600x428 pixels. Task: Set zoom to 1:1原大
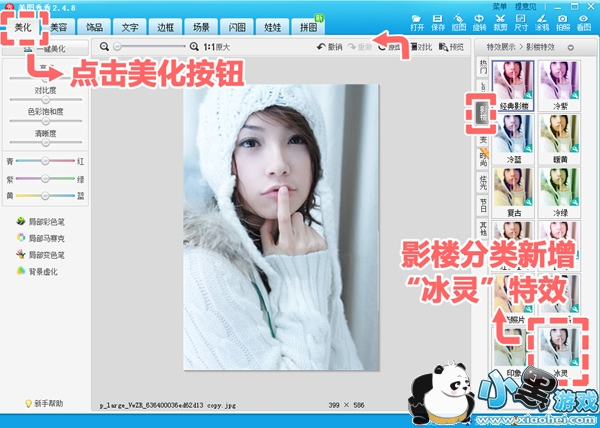[217, 47]
